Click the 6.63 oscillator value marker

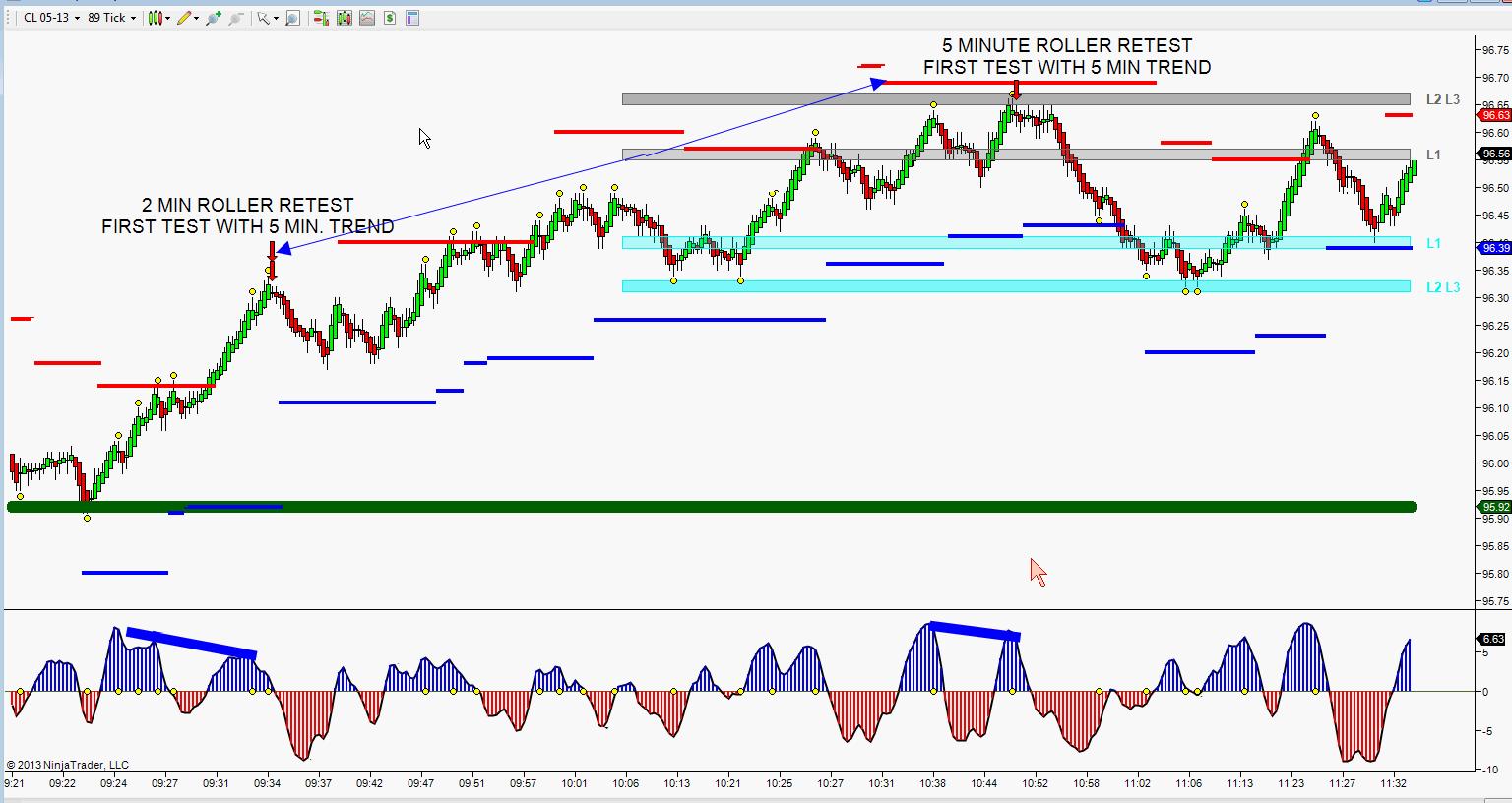click(1492, 639)
